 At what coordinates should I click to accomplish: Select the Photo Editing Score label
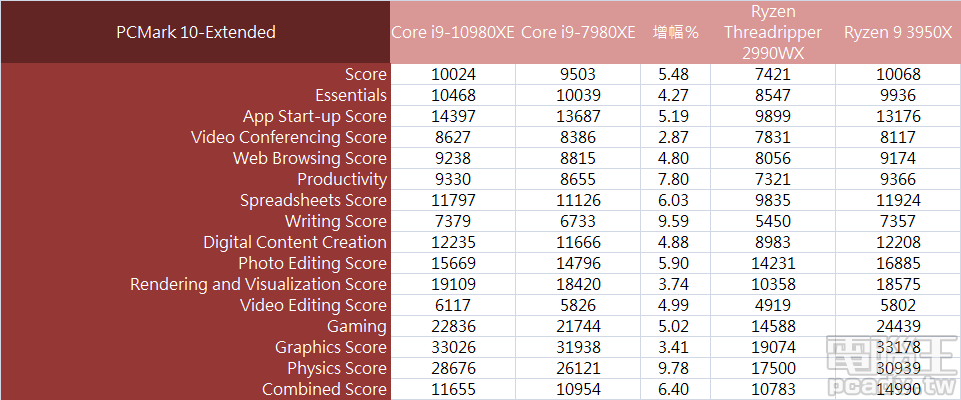[x=313, y=263]
